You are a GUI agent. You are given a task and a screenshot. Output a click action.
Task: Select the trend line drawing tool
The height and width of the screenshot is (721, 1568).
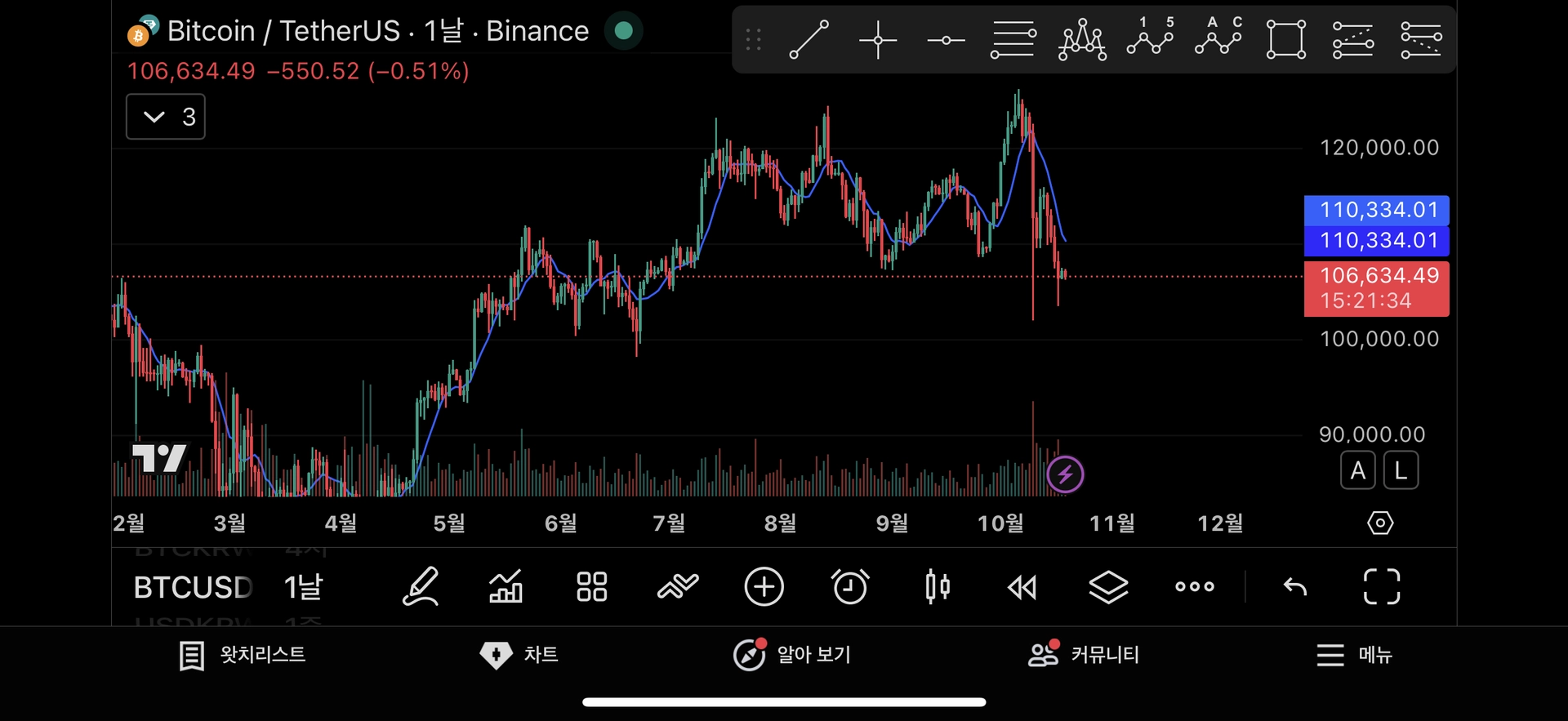click(x=808, y=39)
